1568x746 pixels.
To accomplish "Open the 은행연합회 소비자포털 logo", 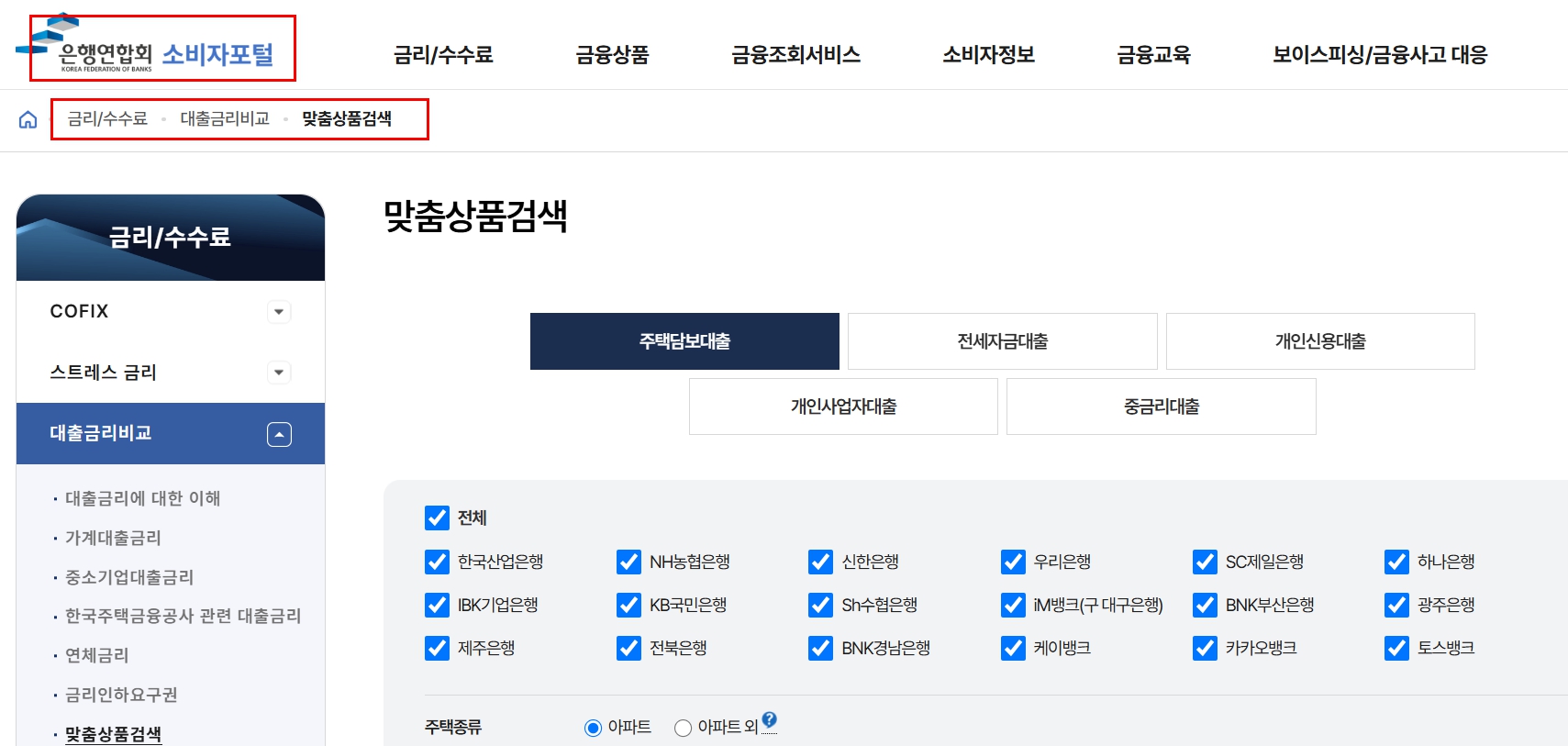I will [145, 45].
